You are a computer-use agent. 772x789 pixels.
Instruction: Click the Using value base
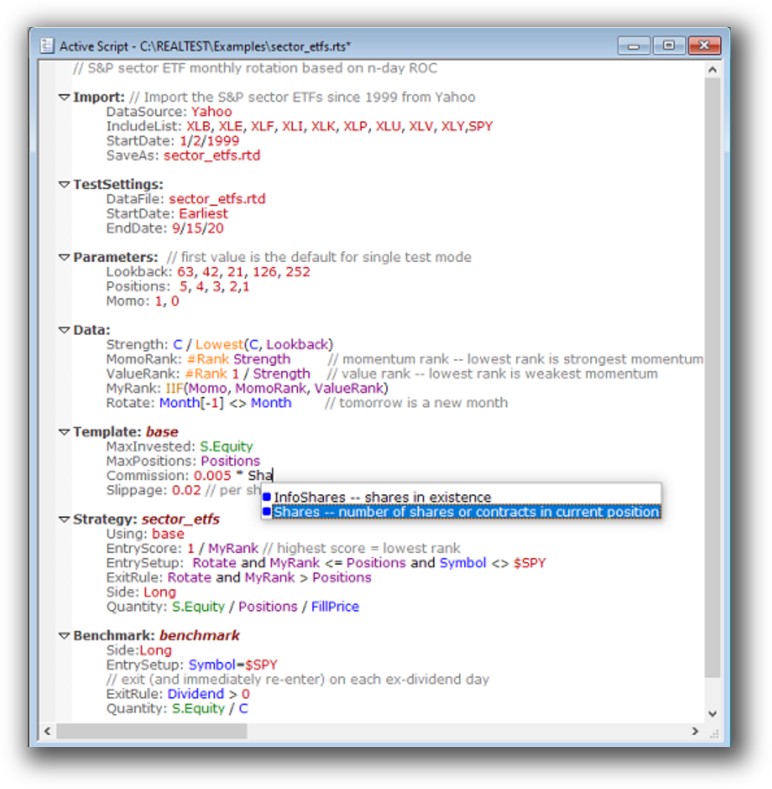pyautogui.click(x=168, y=534)
